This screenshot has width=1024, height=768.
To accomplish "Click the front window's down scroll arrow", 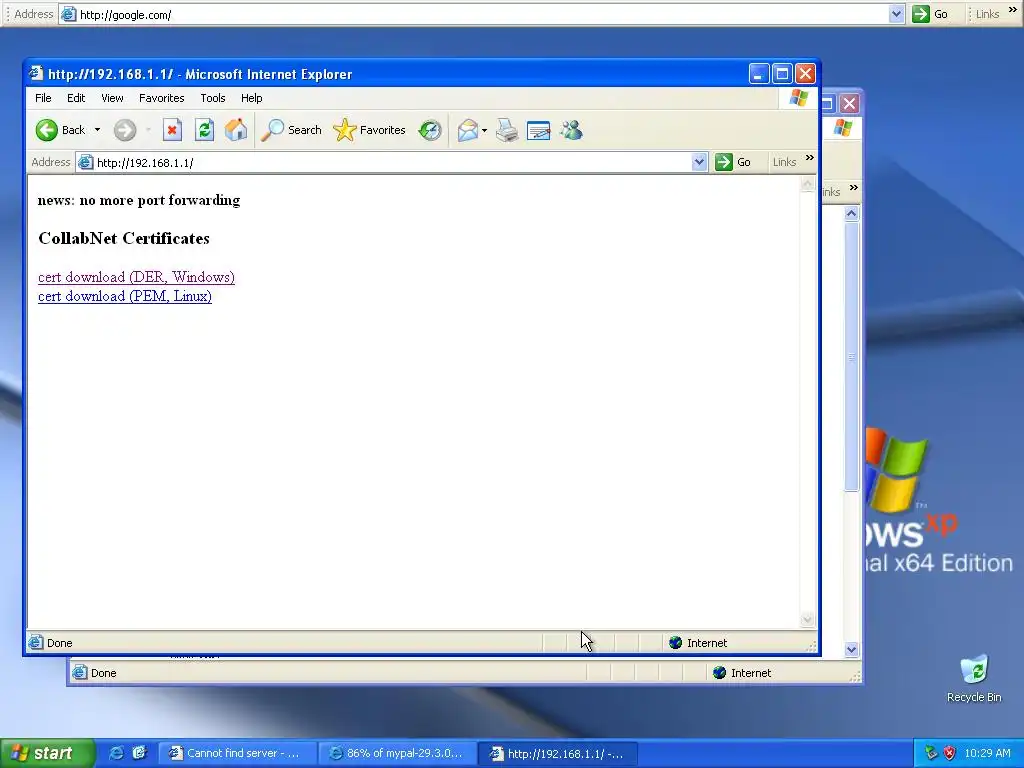I will coord(807,619).
